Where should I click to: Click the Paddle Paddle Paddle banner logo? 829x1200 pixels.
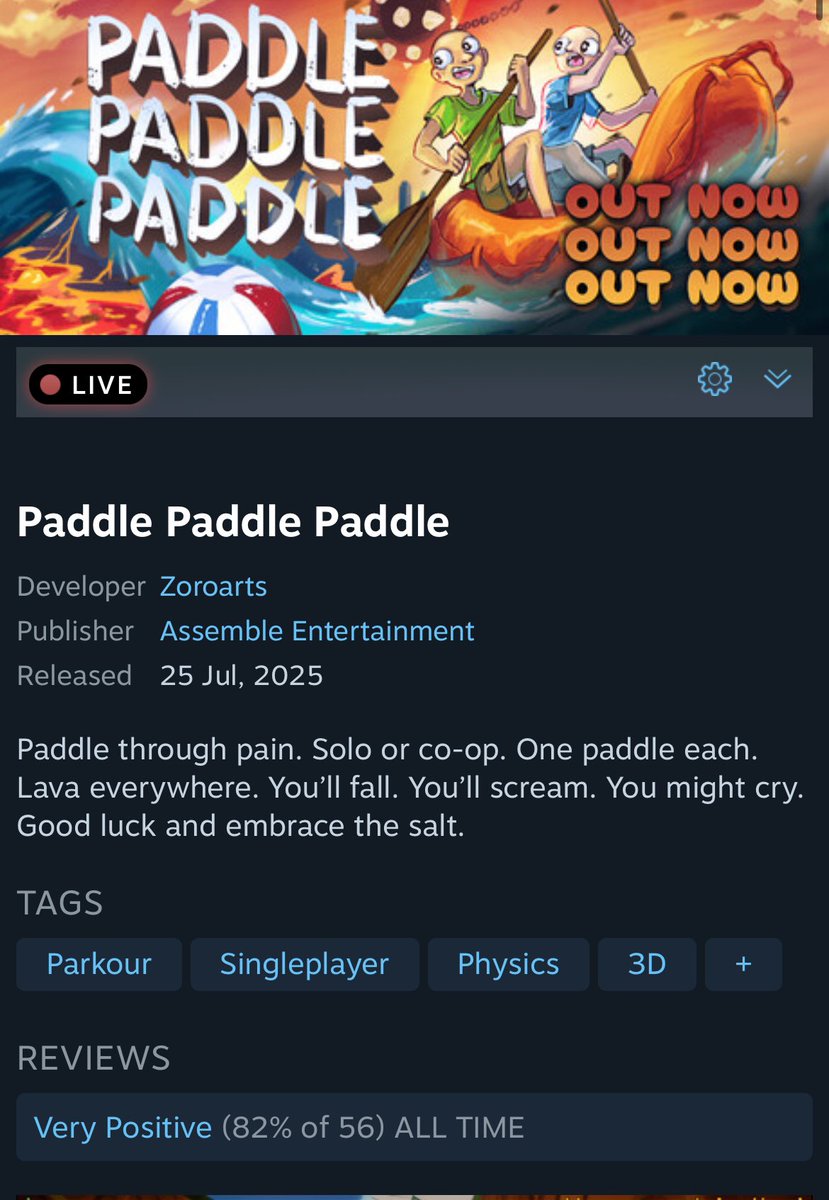pyautogui.click(x=232, y=127)
